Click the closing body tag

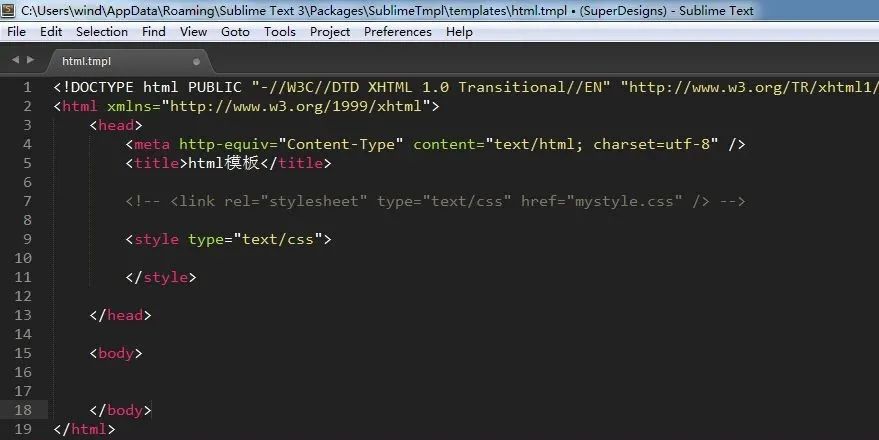[x=121, y=410]
